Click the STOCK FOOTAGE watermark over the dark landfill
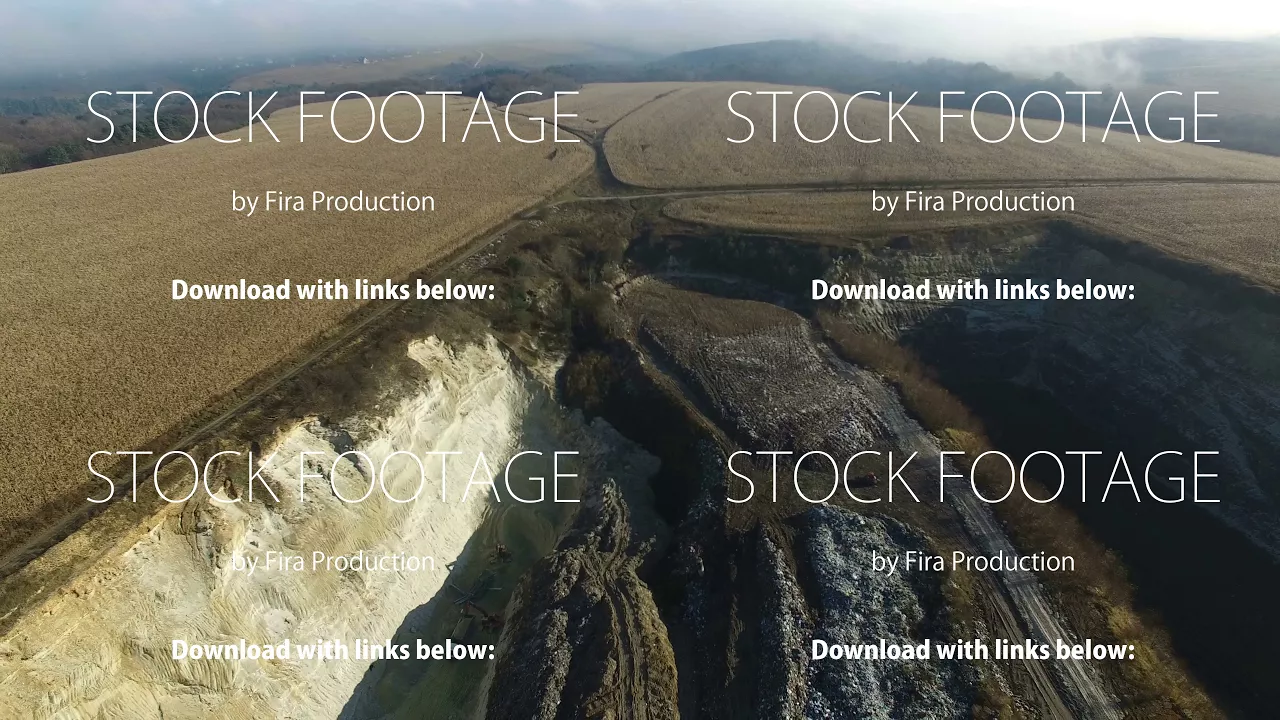 pyautogui.click(x=973, y=478)
